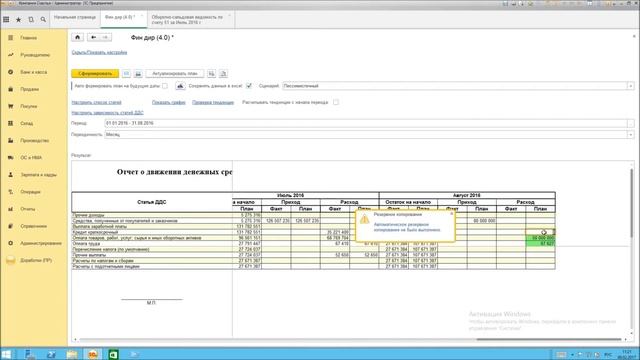Open Производство section in sidebar

coord(34,140)
